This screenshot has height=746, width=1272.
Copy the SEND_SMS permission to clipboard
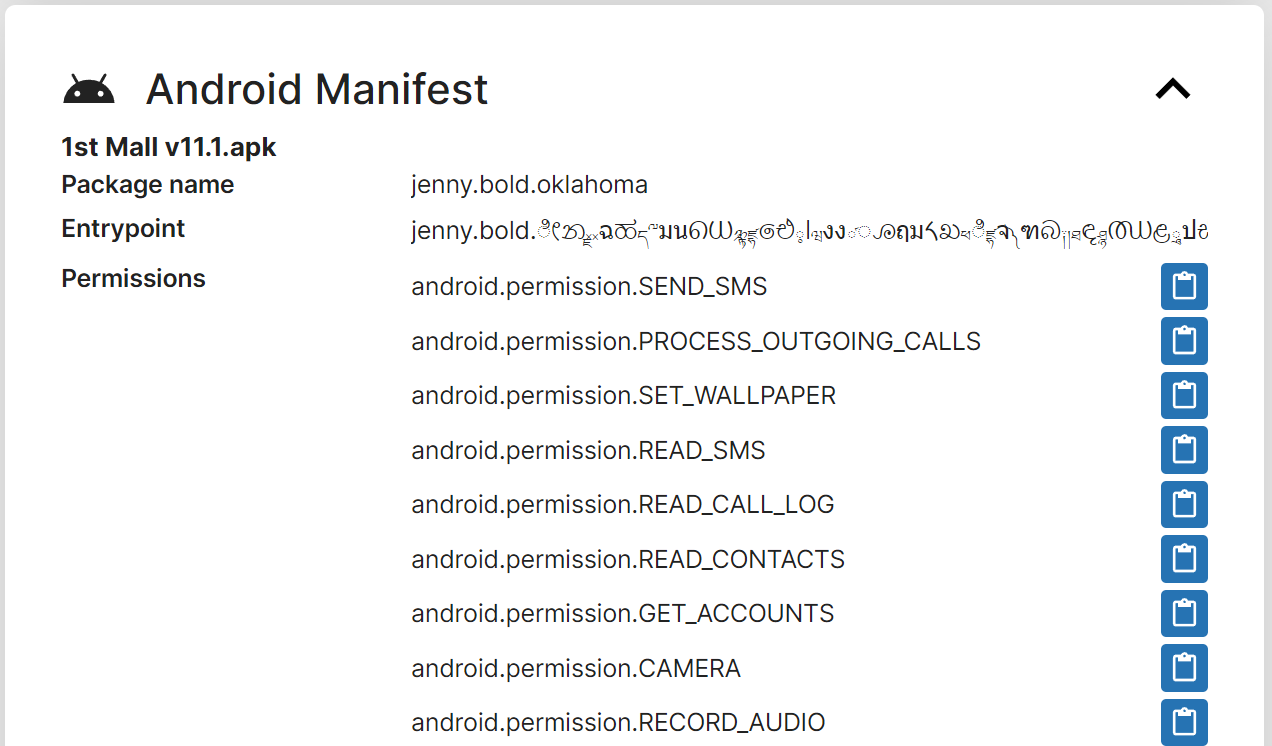click(x=1184, y=287)
